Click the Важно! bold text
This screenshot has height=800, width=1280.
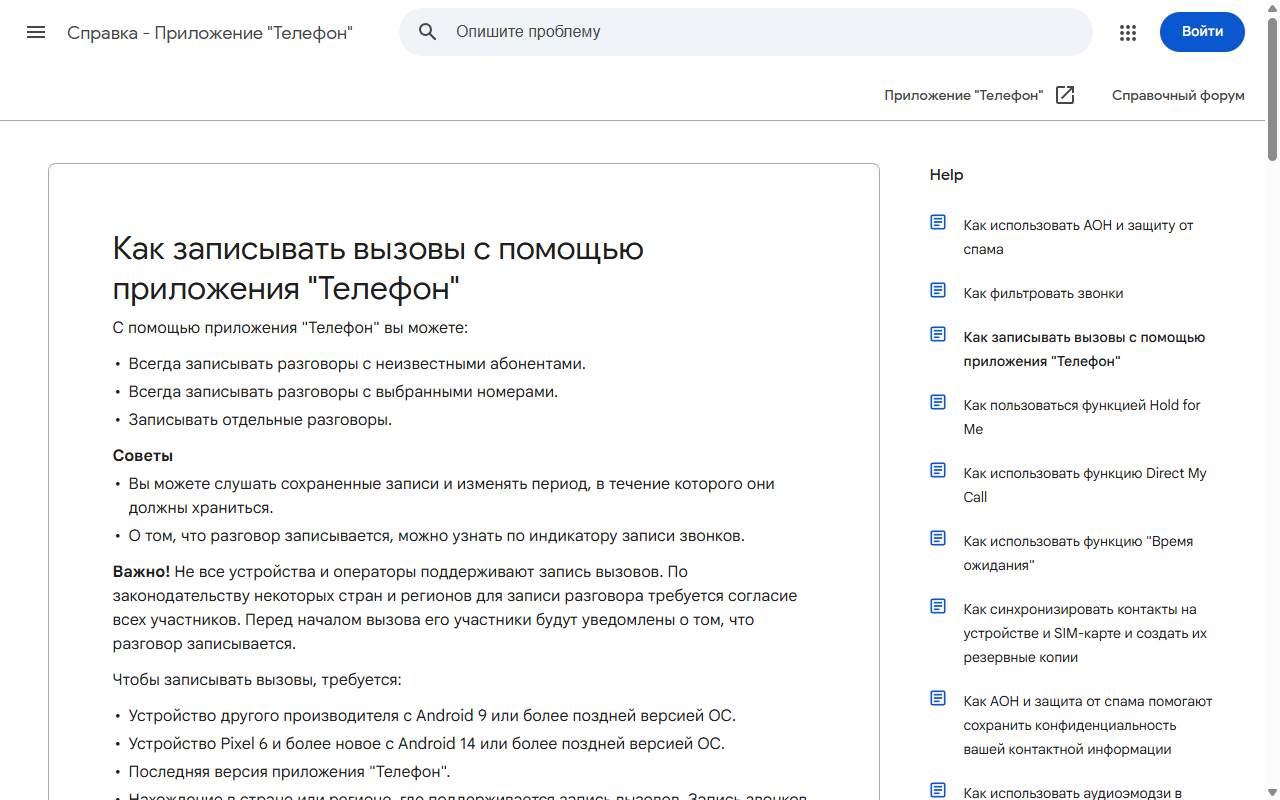pyautogui.click(x=141, y=571)
